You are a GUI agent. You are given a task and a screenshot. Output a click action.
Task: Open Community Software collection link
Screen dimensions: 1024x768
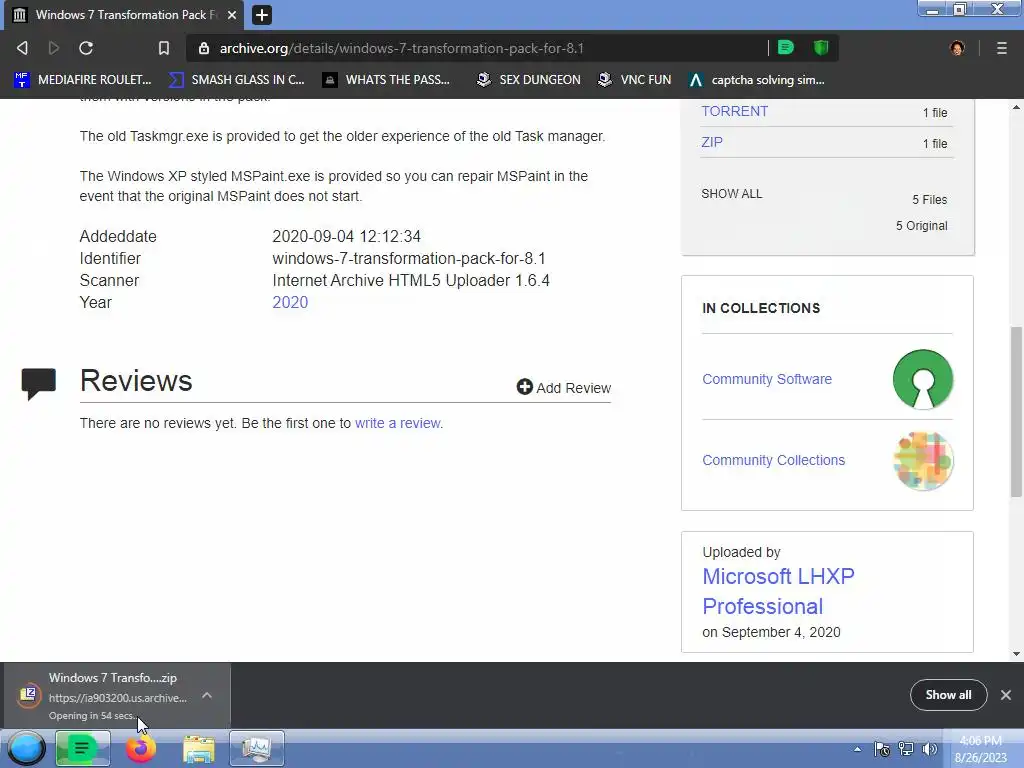pos(767,379)
